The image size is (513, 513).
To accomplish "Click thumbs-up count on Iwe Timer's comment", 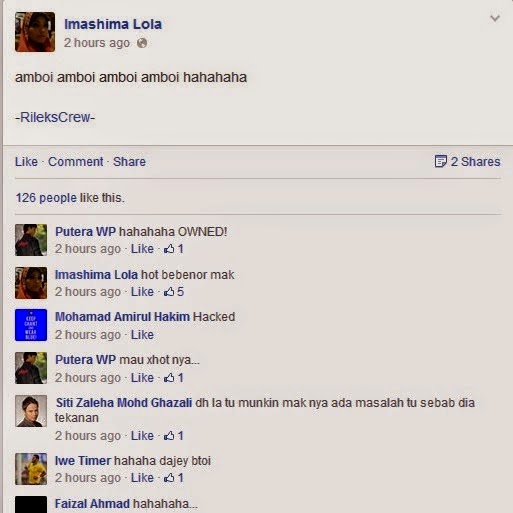I will click(x=173, y=478).
